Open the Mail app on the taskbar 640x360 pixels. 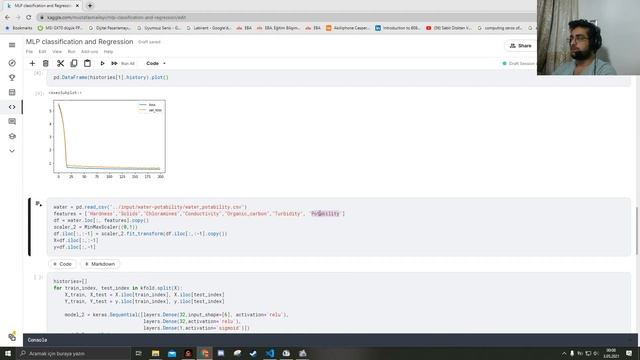click(172, 353)
